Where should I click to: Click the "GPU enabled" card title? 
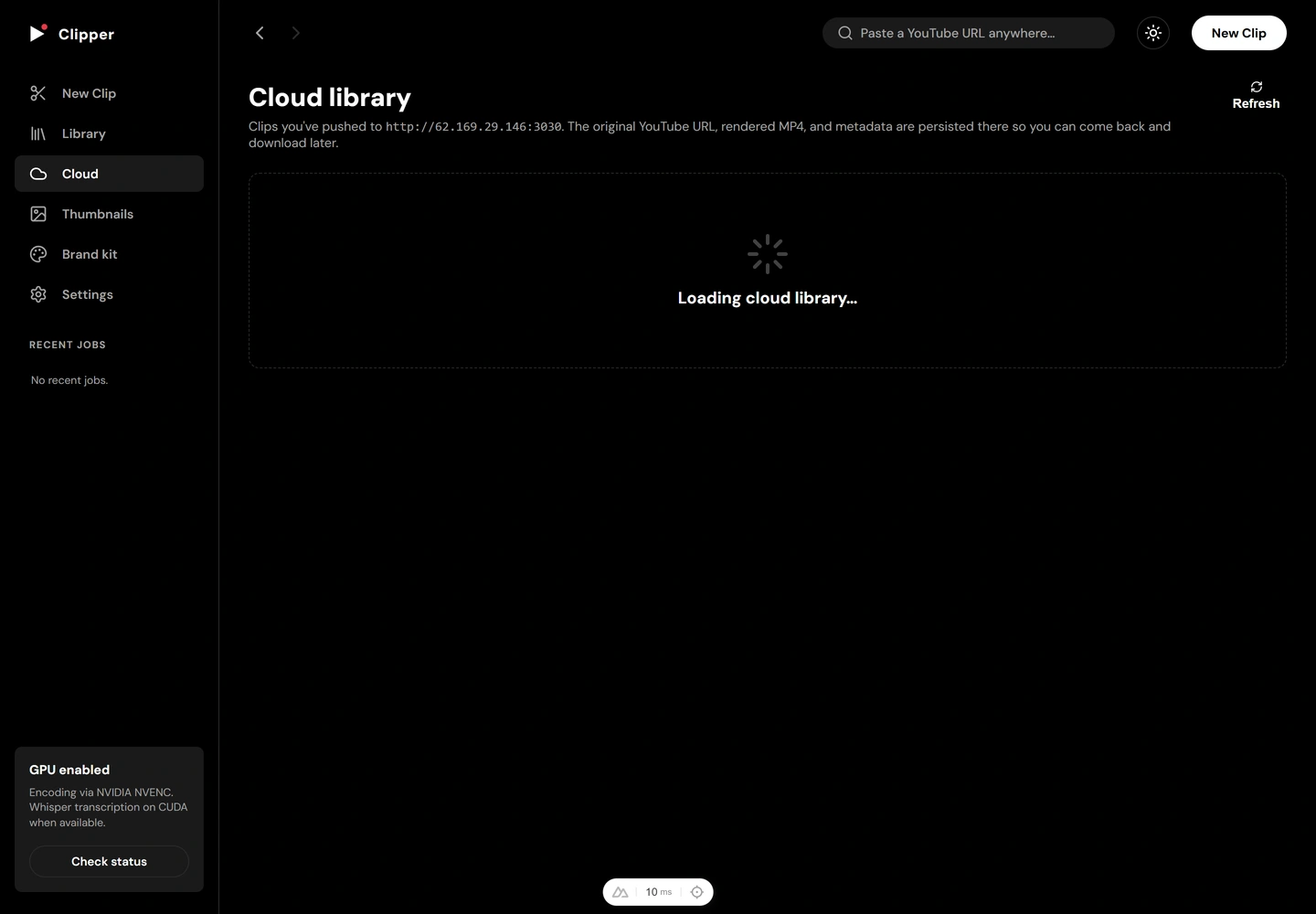(x=69, y=770)
